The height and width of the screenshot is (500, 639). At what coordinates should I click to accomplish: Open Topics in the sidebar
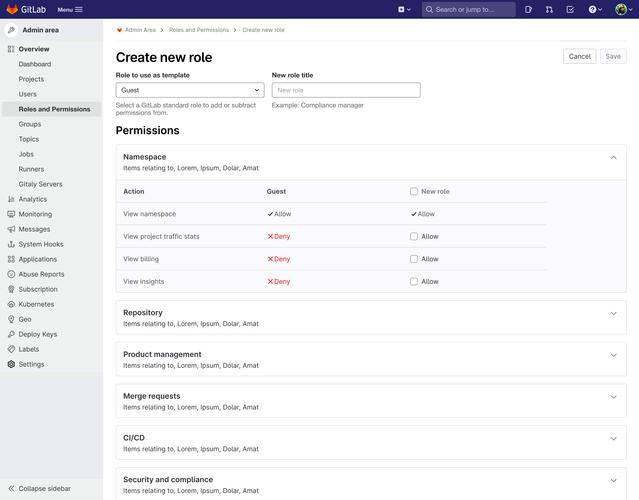tap(29, 139)
